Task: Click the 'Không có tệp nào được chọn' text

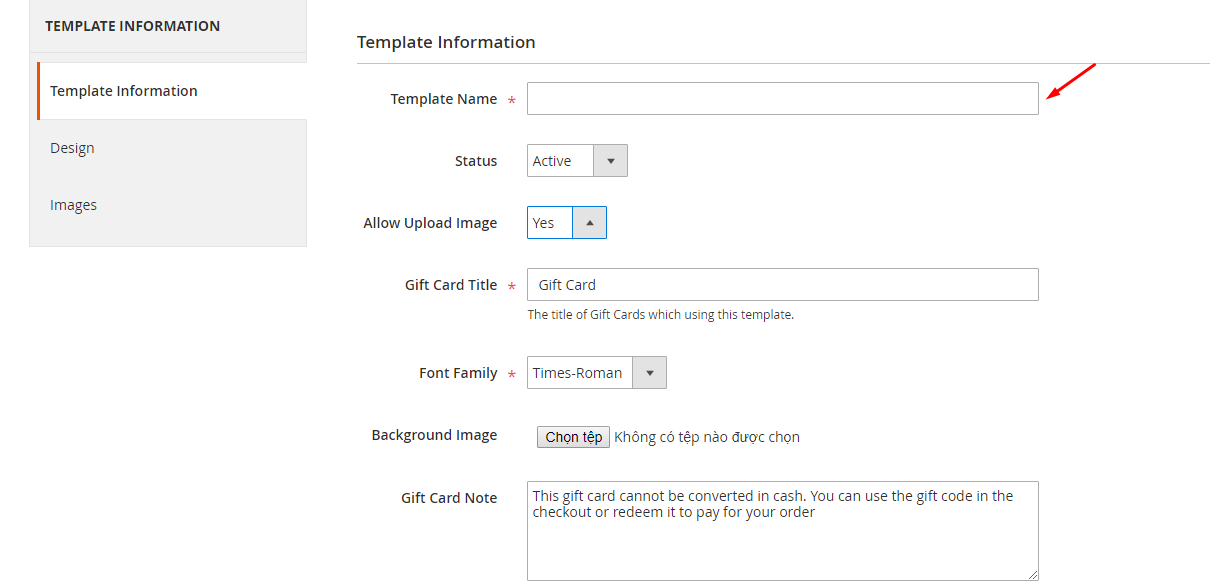Action: pyautogui.click(x=707, y=437)
